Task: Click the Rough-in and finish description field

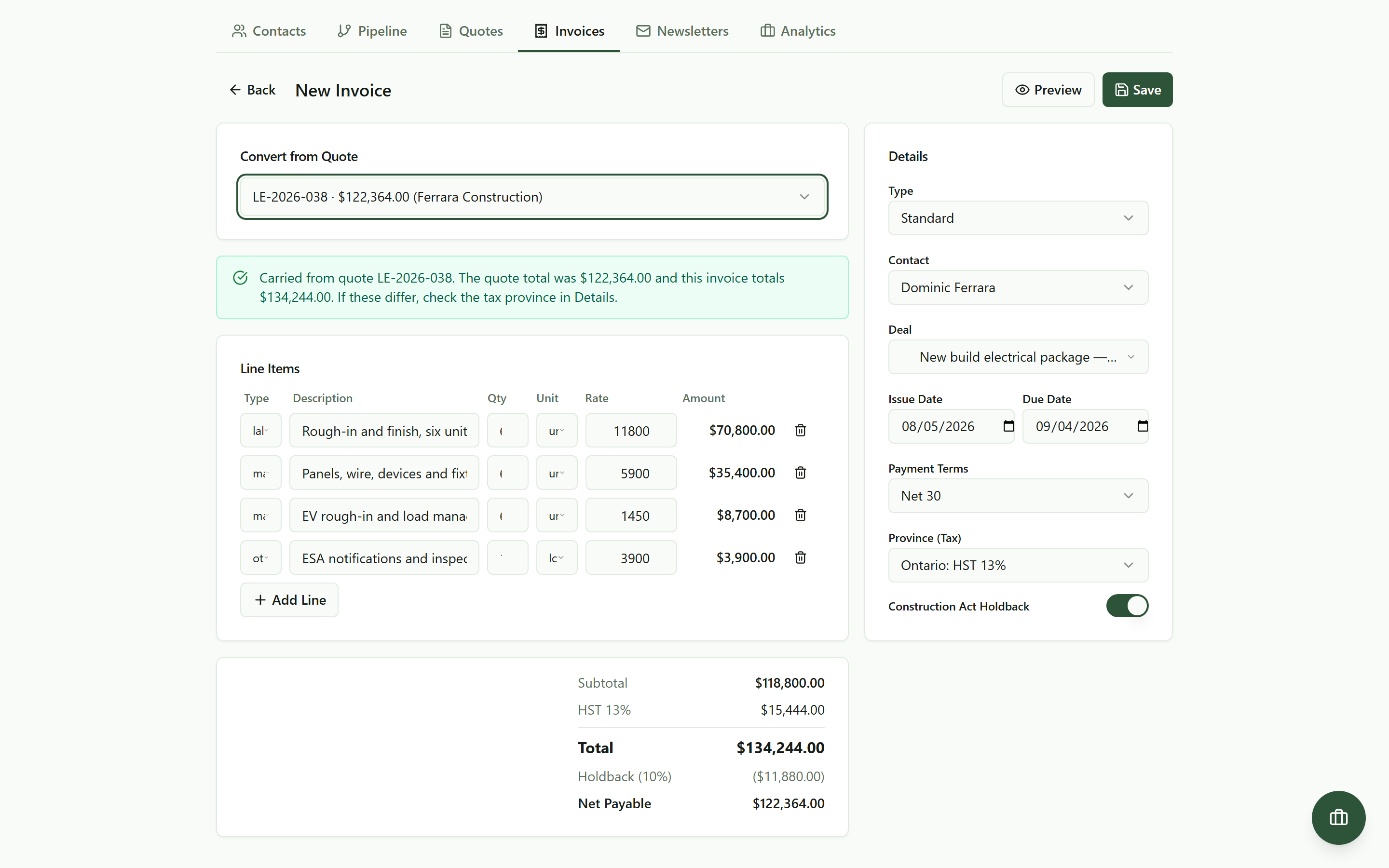Action: pyautogui.click(x=384, y=431)
